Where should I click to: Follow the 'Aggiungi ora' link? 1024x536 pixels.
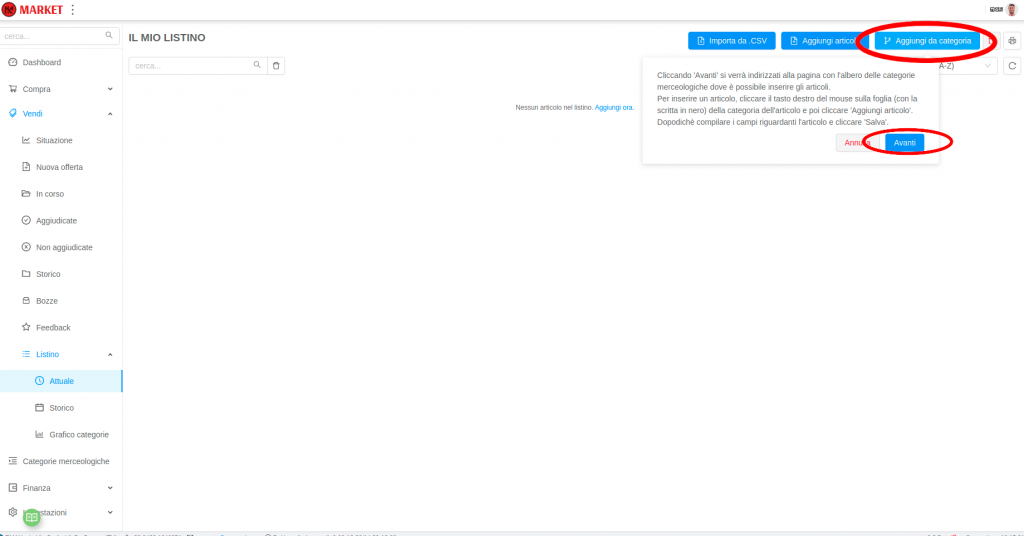click(x=614, y=107)
